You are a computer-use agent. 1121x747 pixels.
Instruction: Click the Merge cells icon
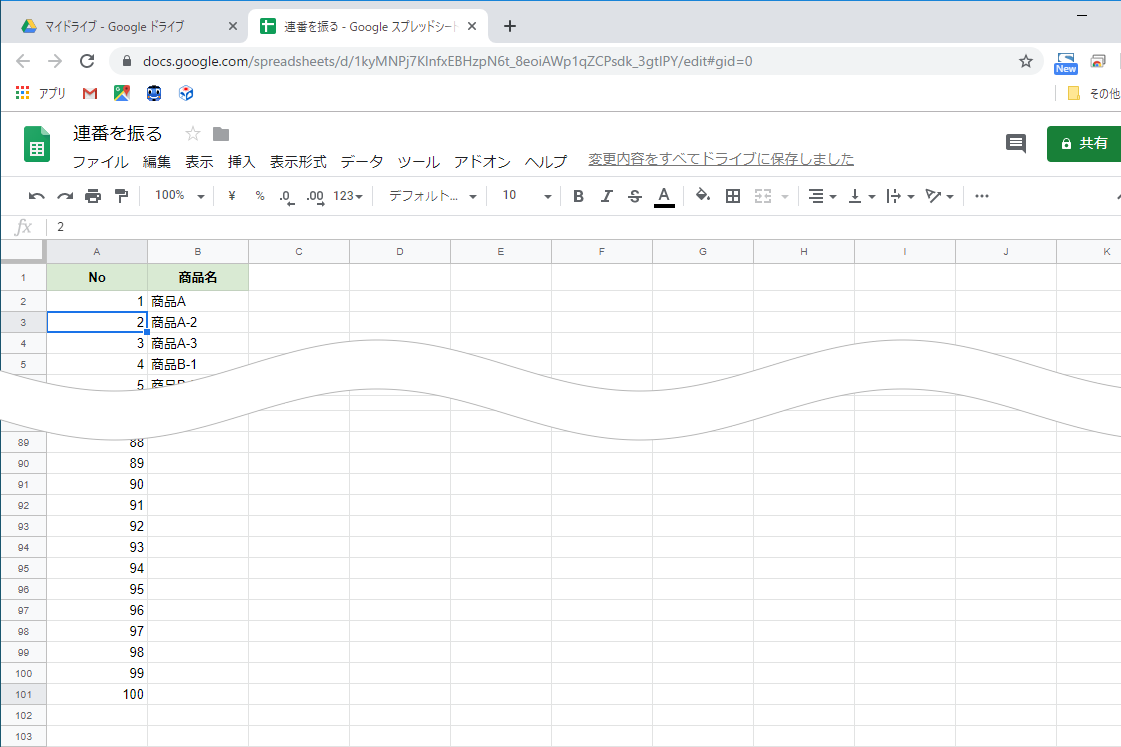[763, 196]
